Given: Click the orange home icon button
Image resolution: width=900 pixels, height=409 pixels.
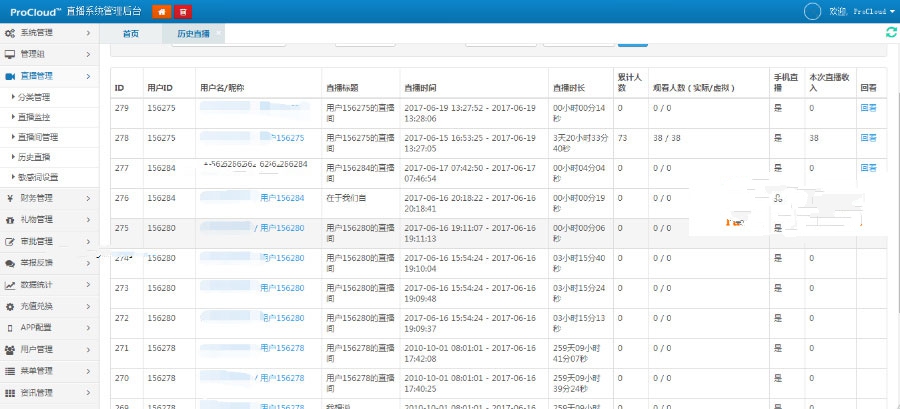Looking at the screenshot, I should click(160, 11).
